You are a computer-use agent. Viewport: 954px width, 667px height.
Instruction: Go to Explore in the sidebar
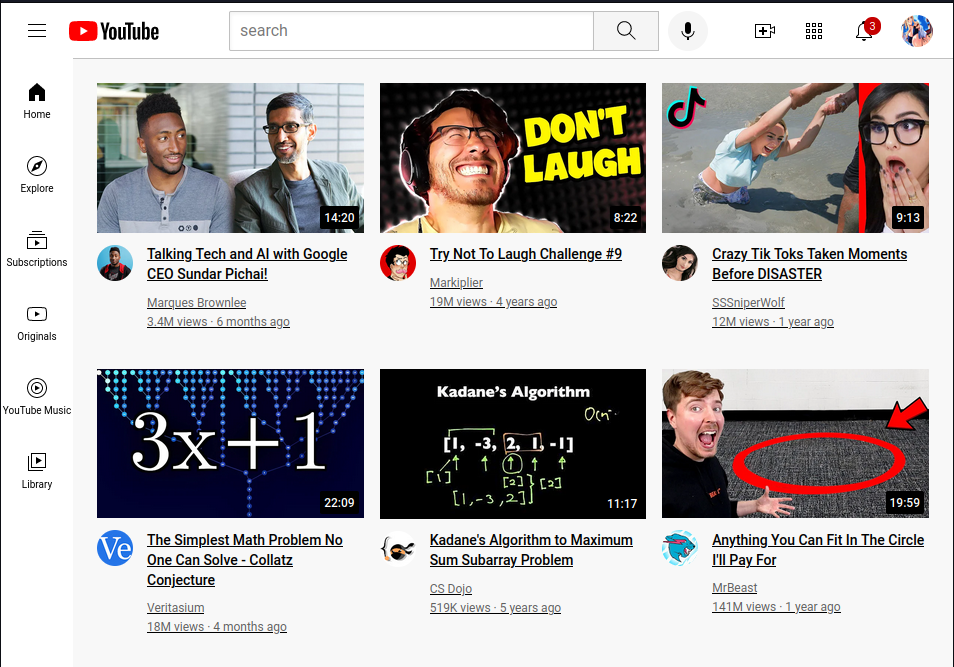pyautogui.click(x=37, y=174)
